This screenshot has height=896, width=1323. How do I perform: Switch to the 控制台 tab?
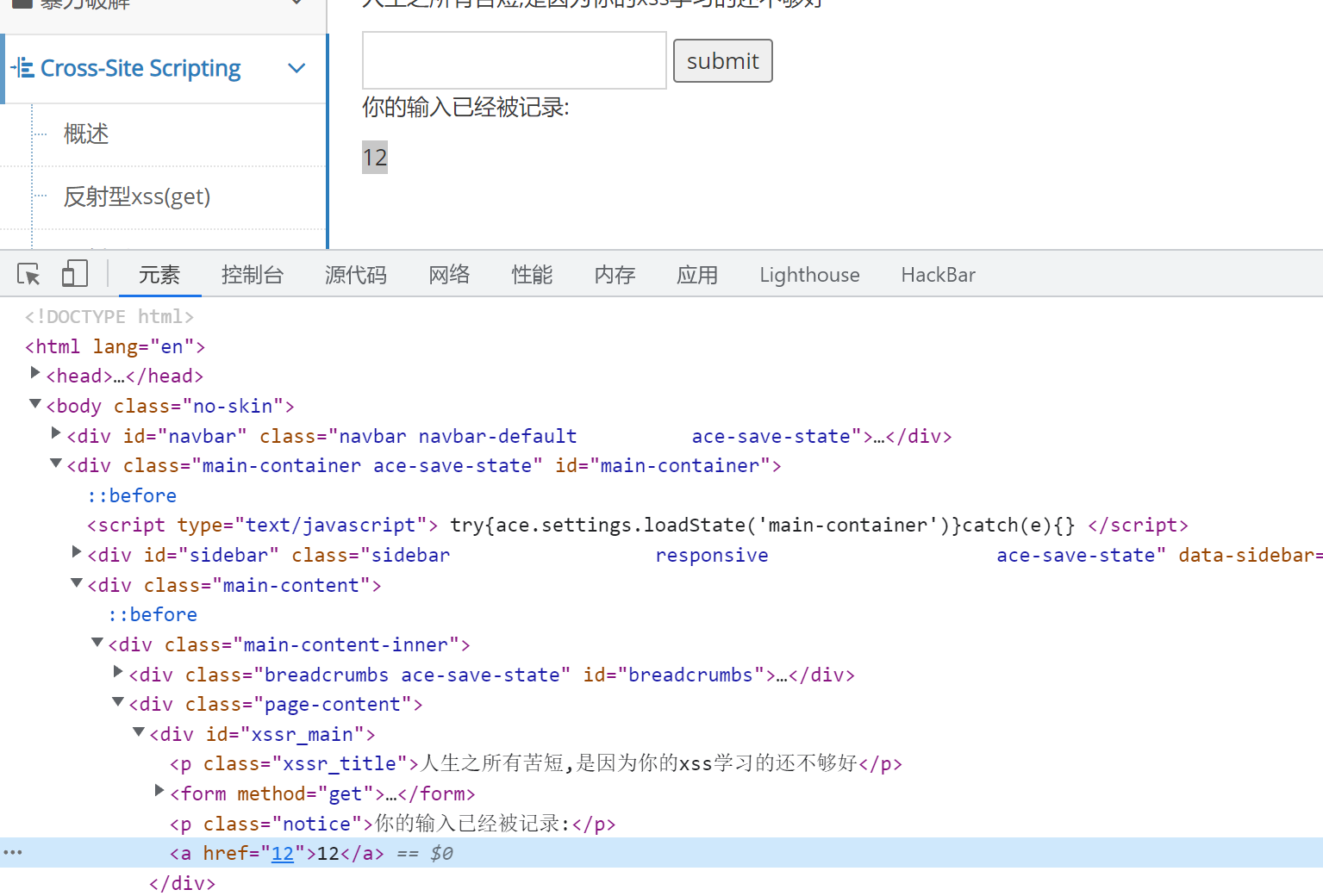point(253,275)
